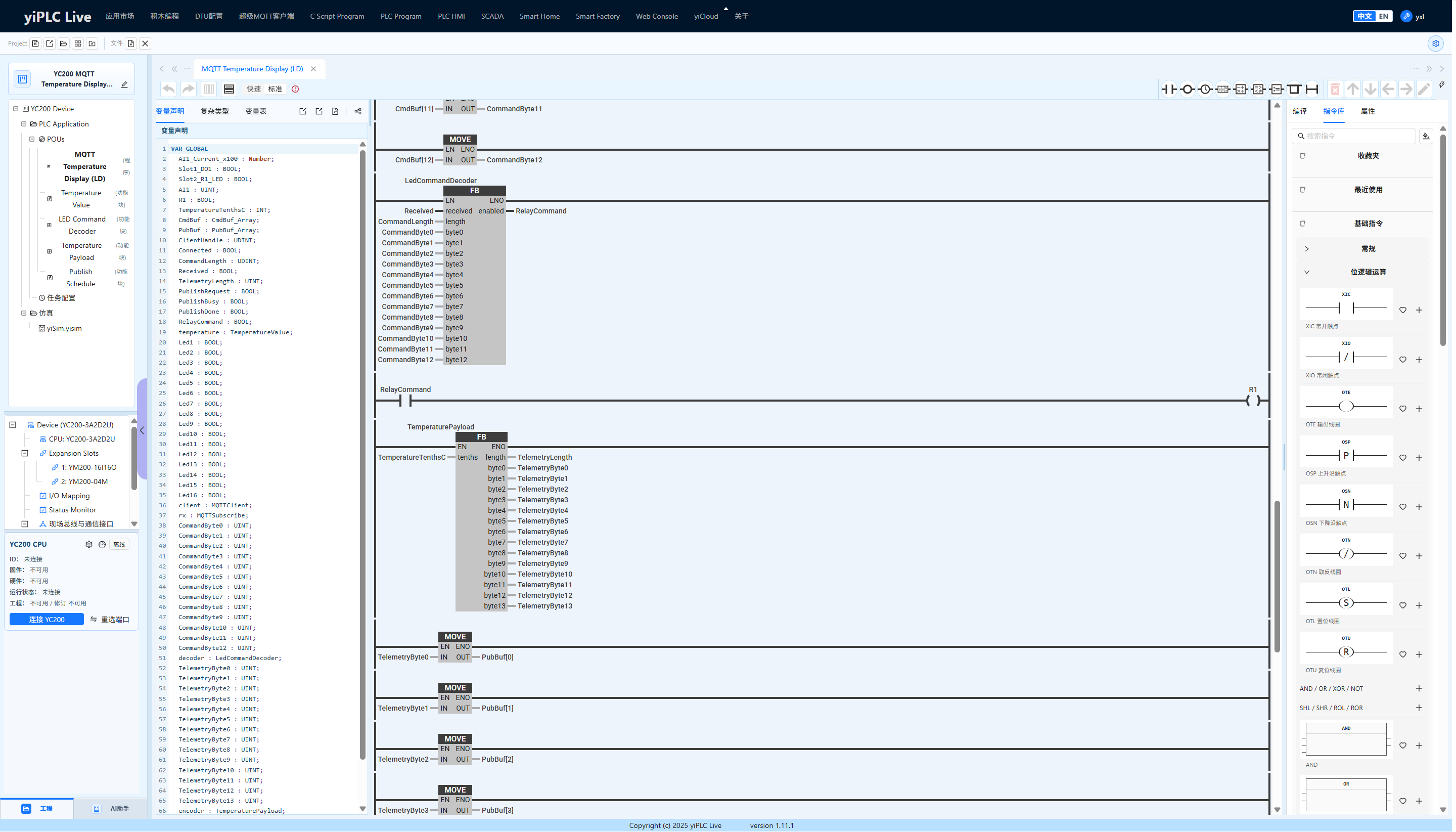Insert a counter block from the ladder toolbar
This screenshot has width=1456, height=832.
point(1222,89)
